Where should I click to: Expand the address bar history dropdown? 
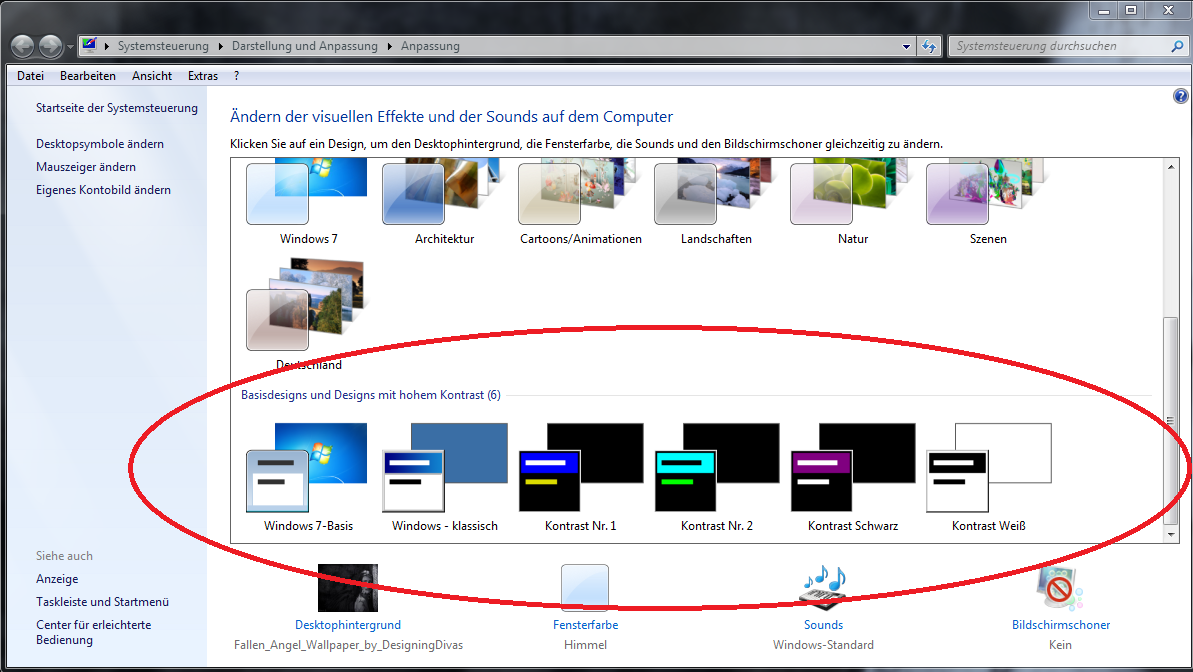pyautogui.click(x=906, y=46)
